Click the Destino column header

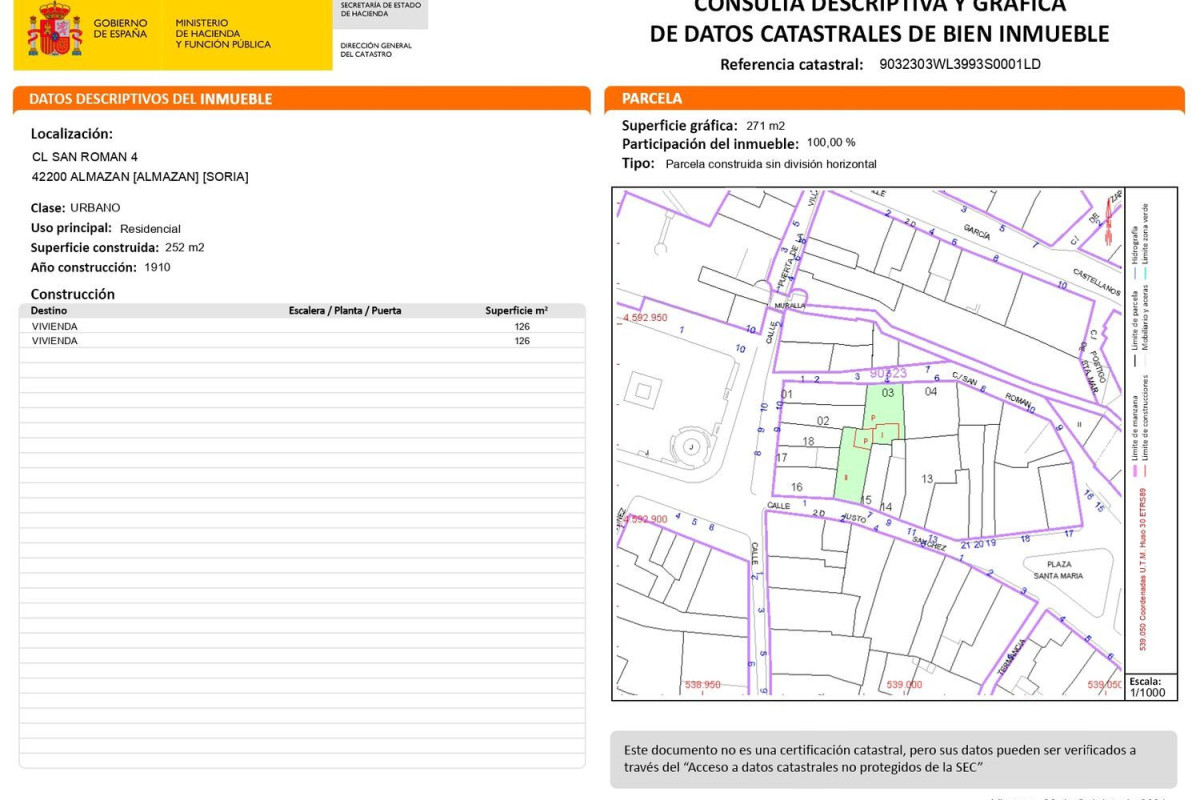[49, 311]
